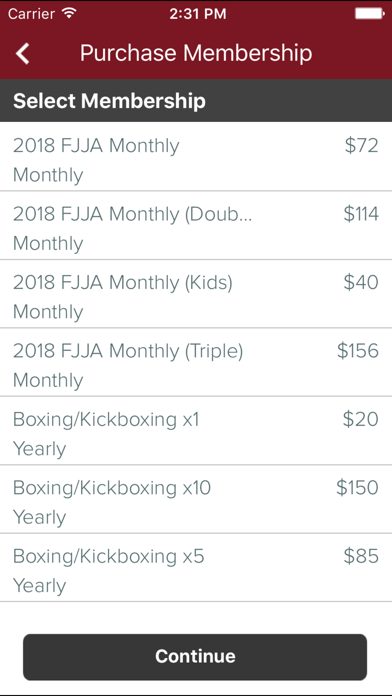This screenshot has width=392, height=696.
Task: Click the Continue button
Action: tap(195, 657)
